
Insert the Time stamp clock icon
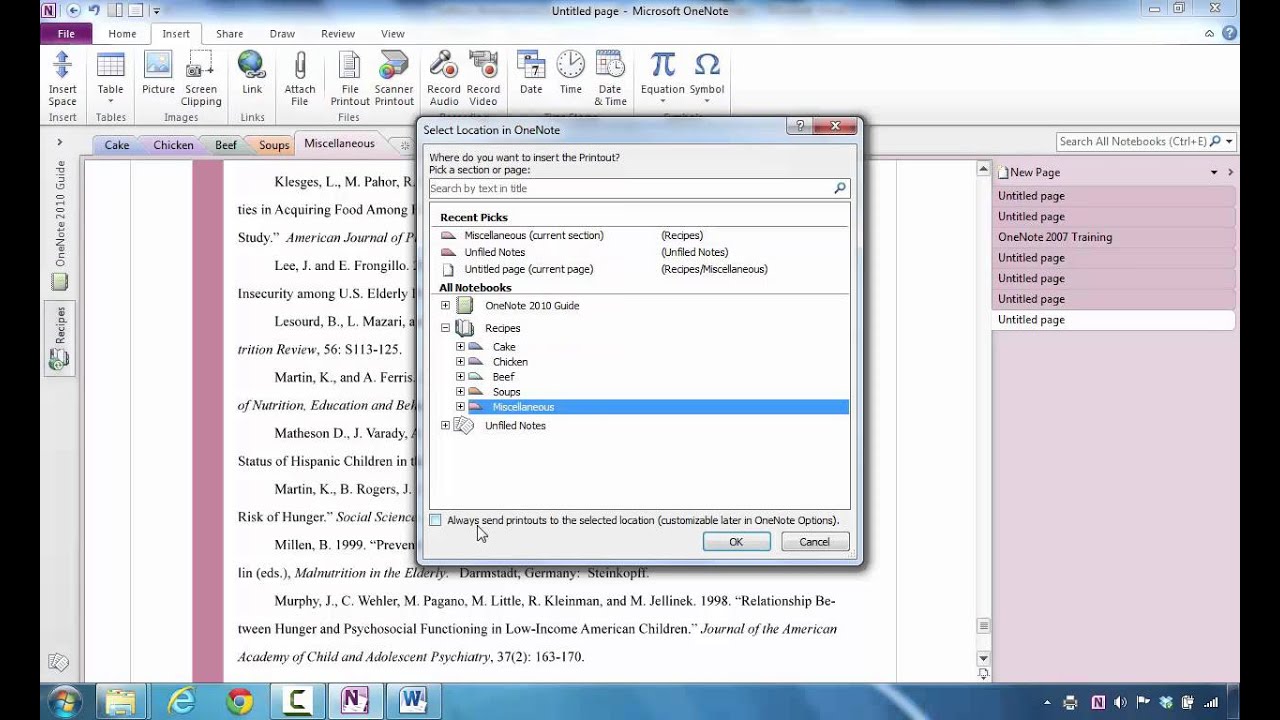pyautogui.click(x=571, y=66)
